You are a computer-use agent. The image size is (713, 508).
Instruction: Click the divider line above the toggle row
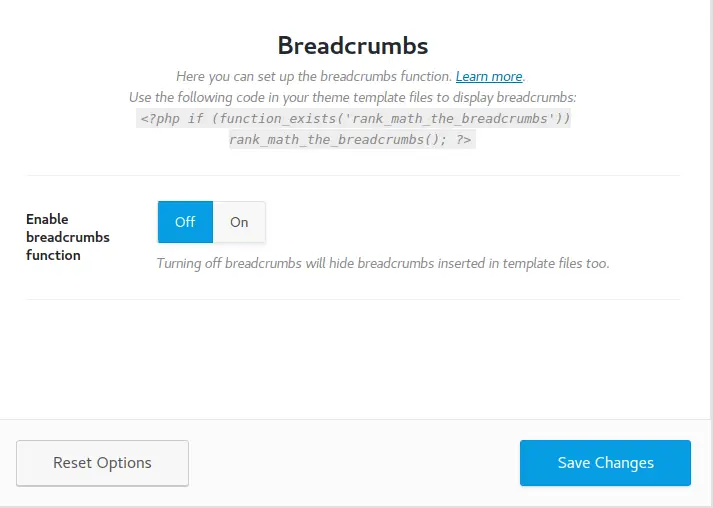(352, 176)
